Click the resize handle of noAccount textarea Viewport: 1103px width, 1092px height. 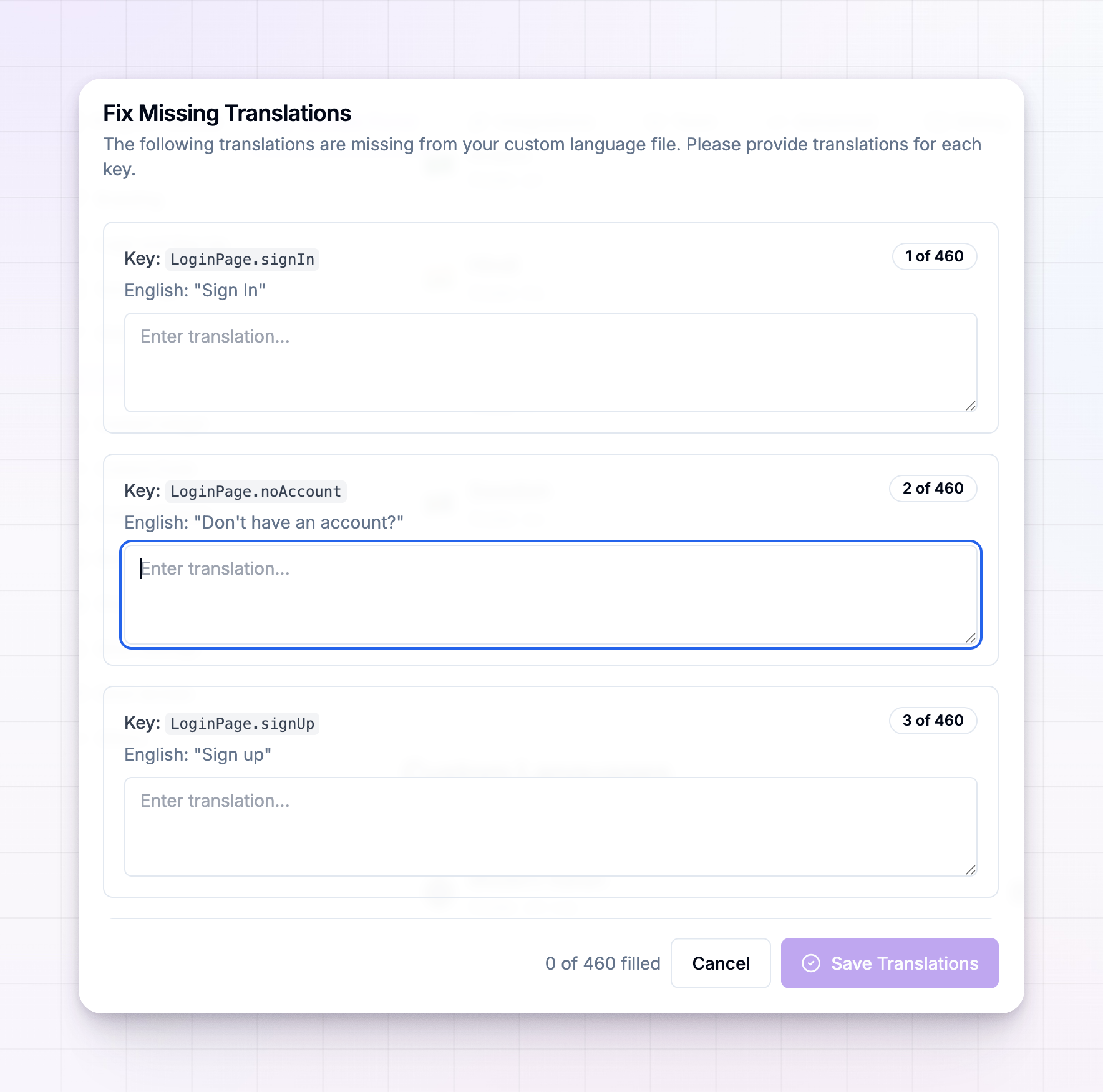click(x=970, y=638)
